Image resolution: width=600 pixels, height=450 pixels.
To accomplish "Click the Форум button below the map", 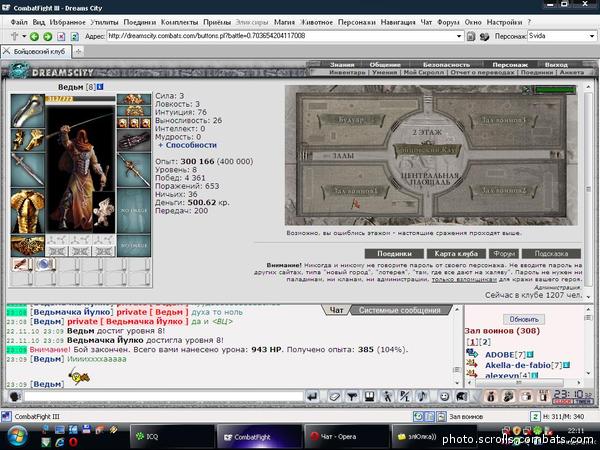I will pyautogui.click(x=504, y=253).
